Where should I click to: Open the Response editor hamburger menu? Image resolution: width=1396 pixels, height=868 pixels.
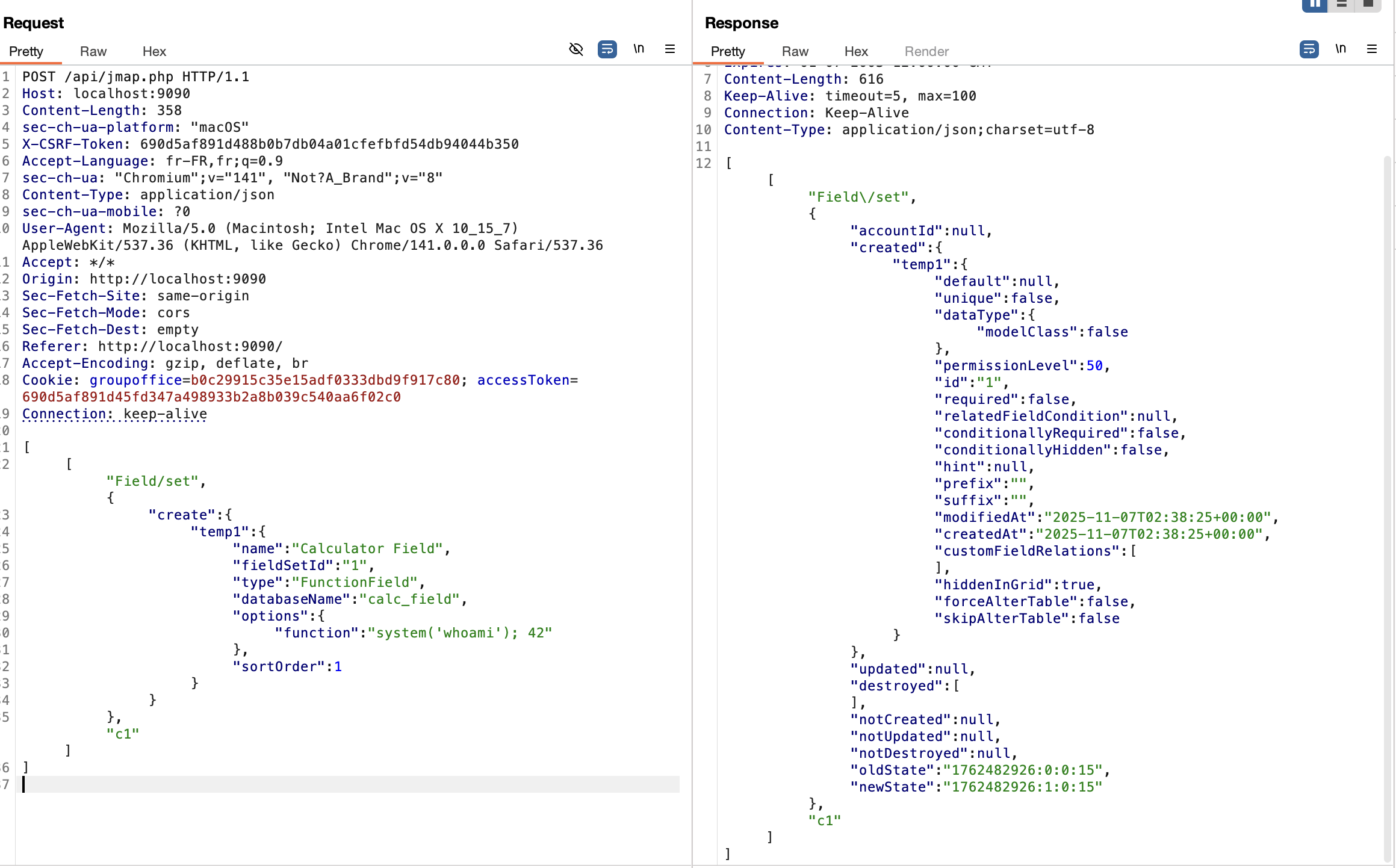tap(1372, 49)
